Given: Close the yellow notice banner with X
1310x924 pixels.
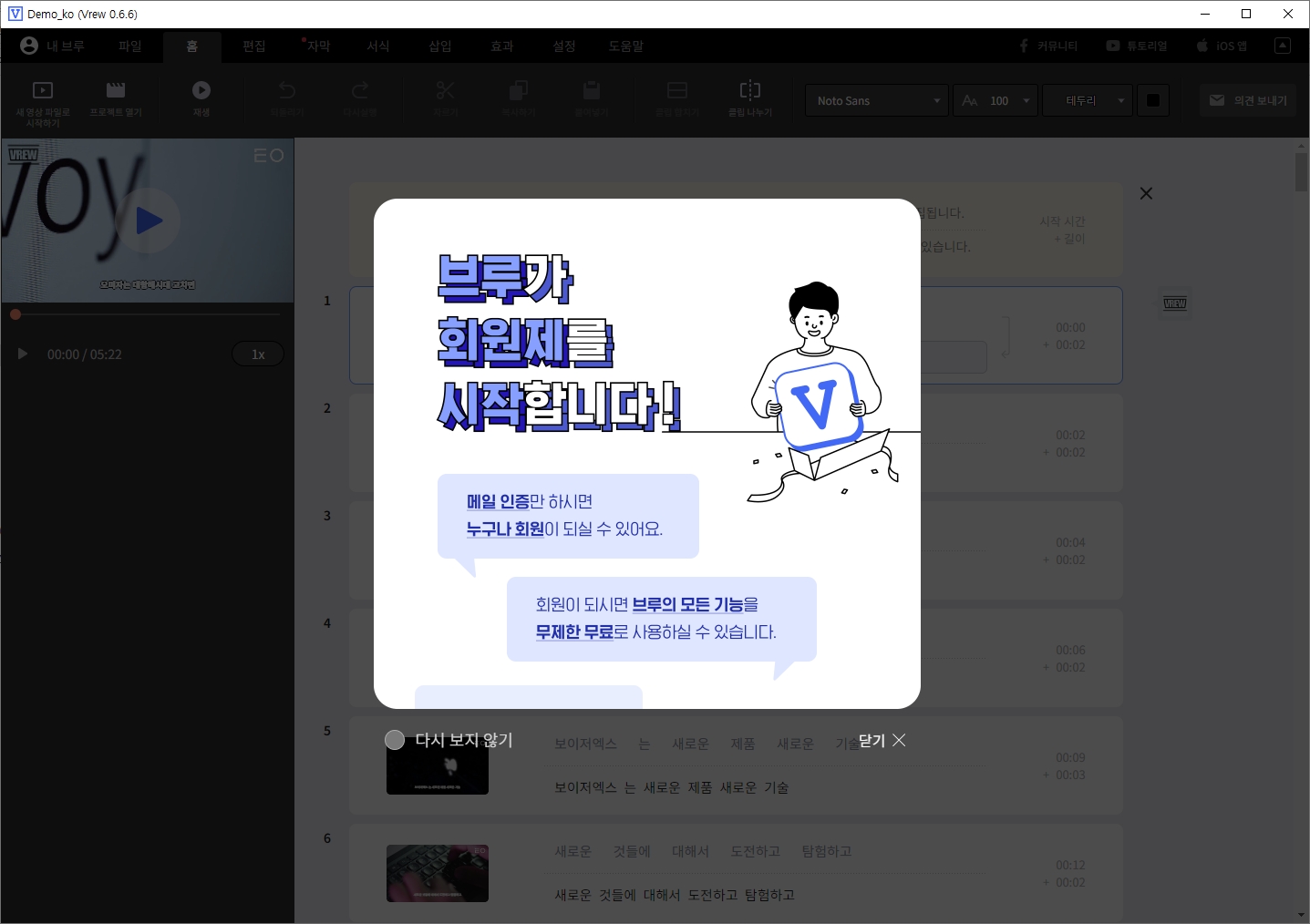Looking at the screenshot, I should [x=1147, y=193].
